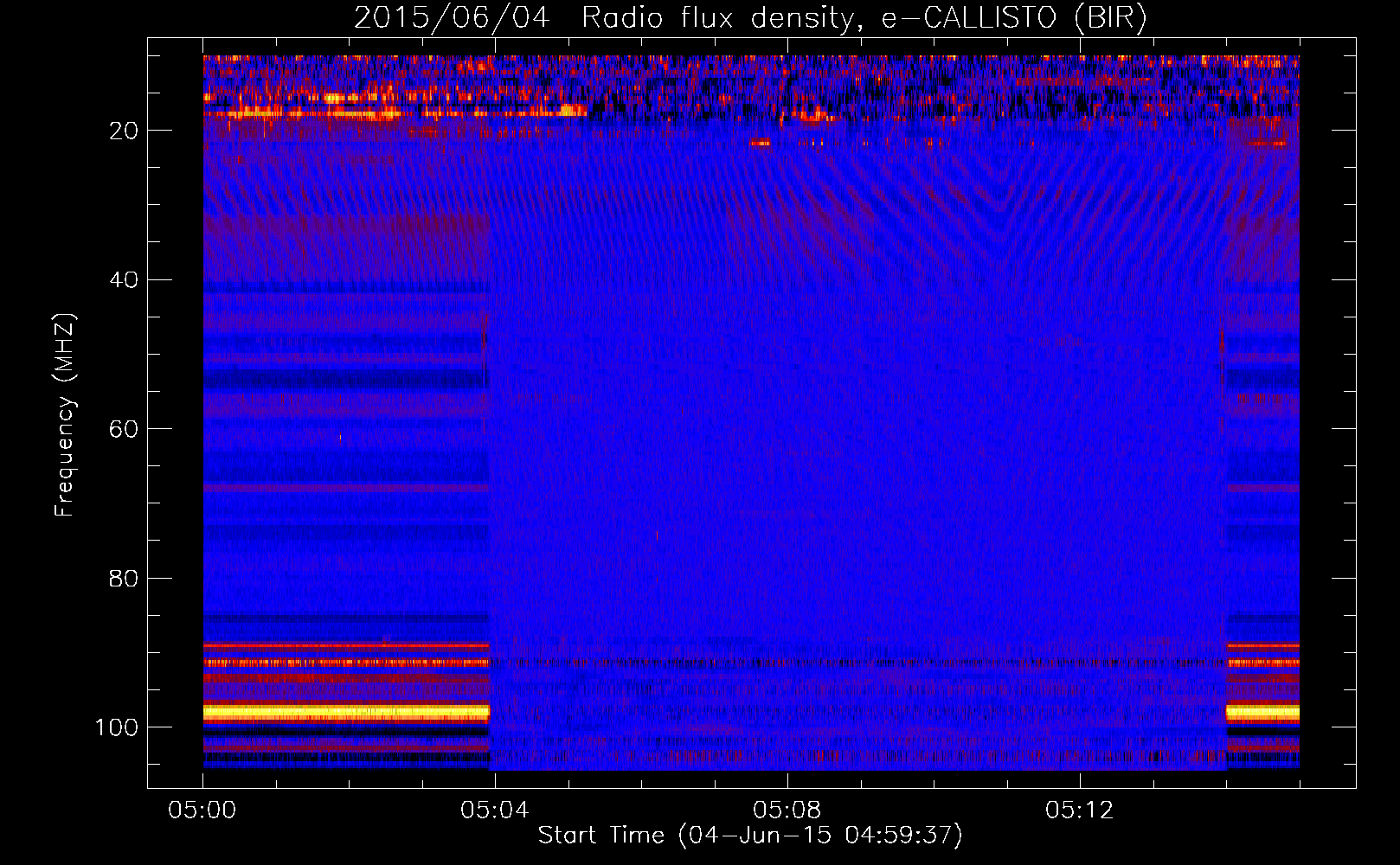Click the '100' frequency tick label
Image resolution: width=1400 pixels, height=865 pixels.
117,727
